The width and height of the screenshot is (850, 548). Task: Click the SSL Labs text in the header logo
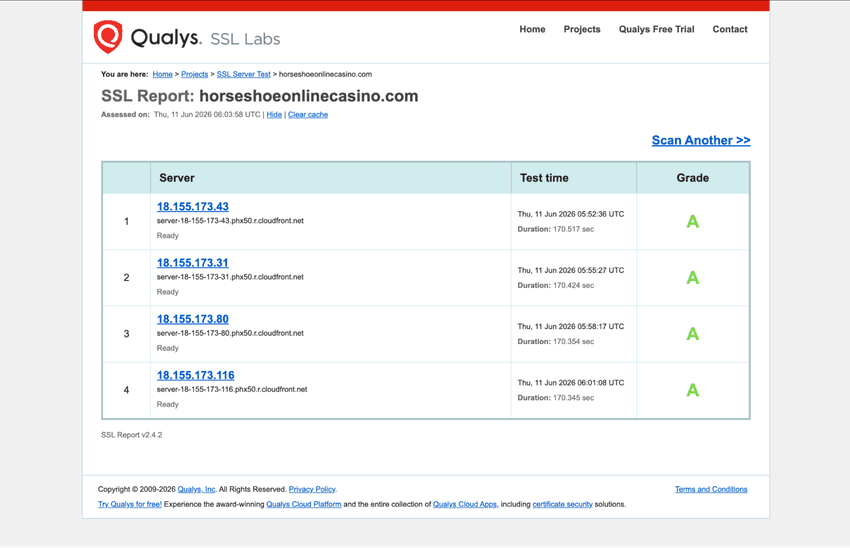tap(245, 39)
